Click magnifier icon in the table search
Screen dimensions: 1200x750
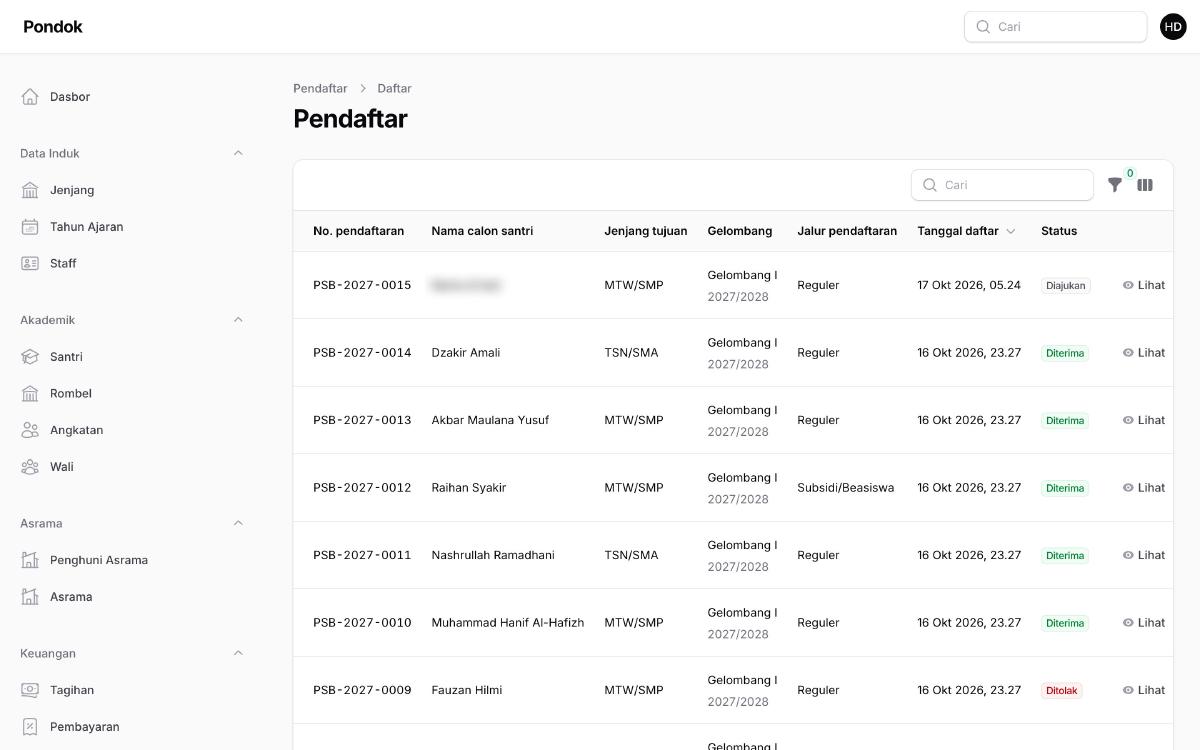click(x=930, y=185)
